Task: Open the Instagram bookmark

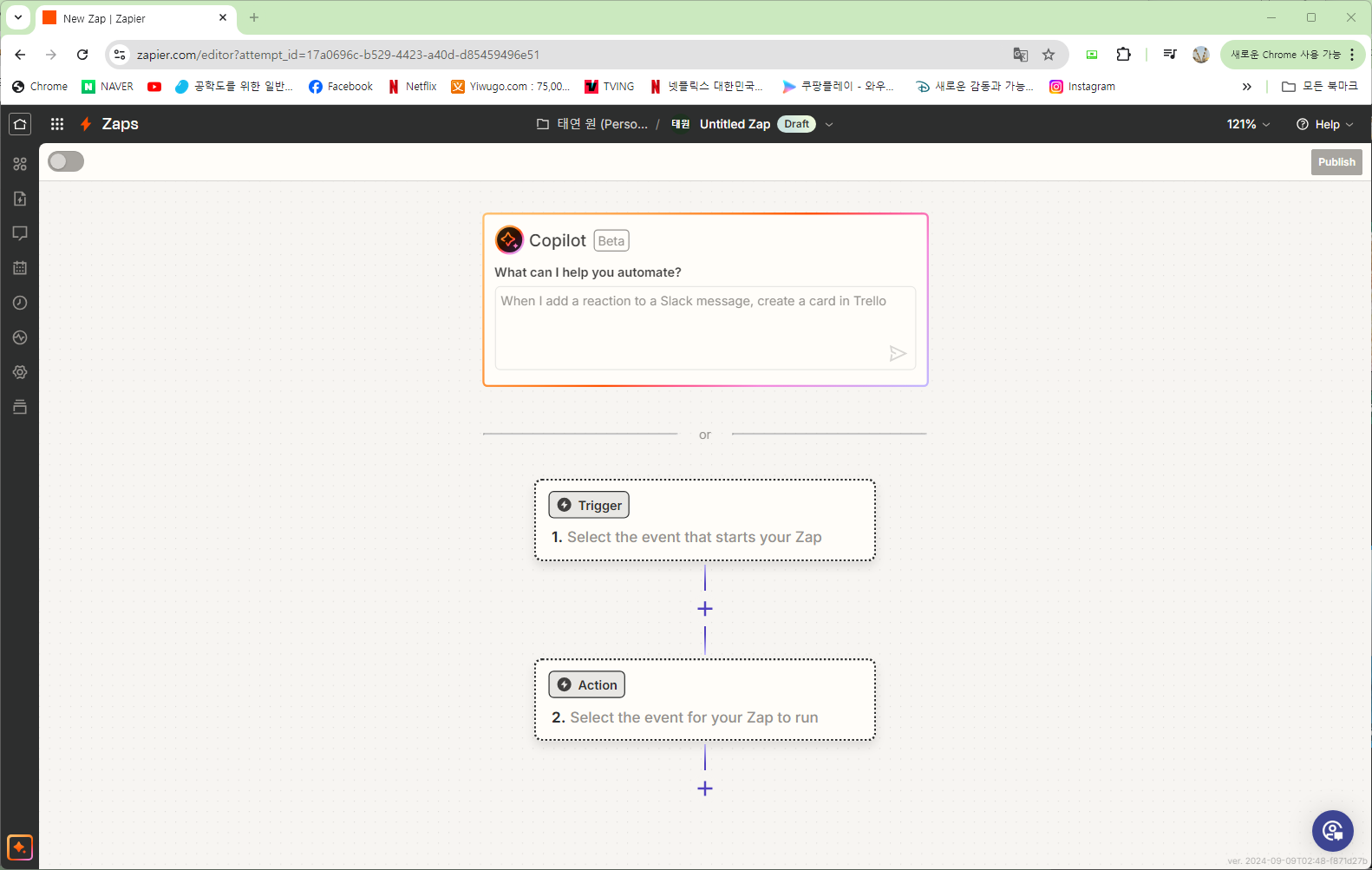Action: [x=1082, y=87]
